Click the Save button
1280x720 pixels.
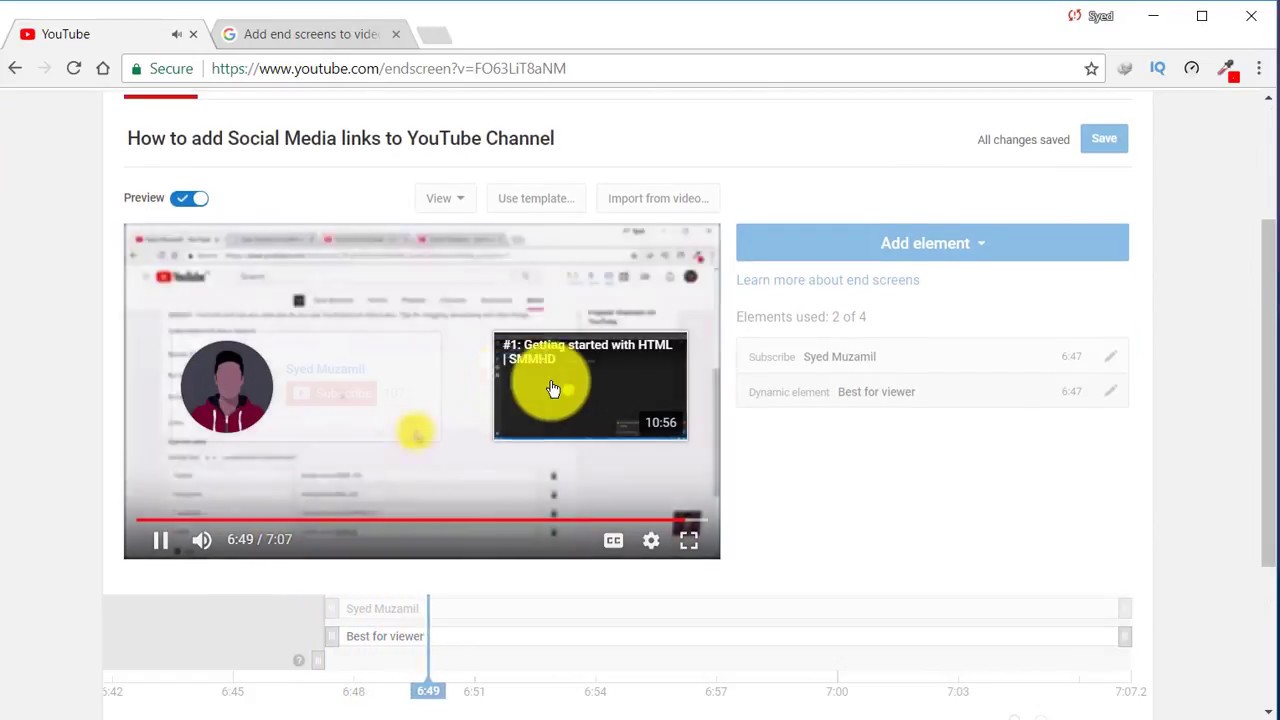(x=1104, y=139)
